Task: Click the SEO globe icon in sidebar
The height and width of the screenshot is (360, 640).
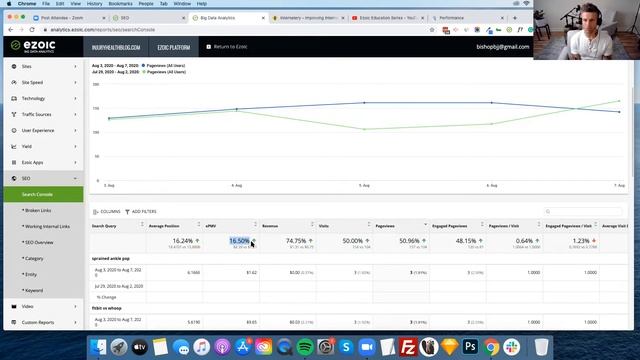Action: coord(14,178)
